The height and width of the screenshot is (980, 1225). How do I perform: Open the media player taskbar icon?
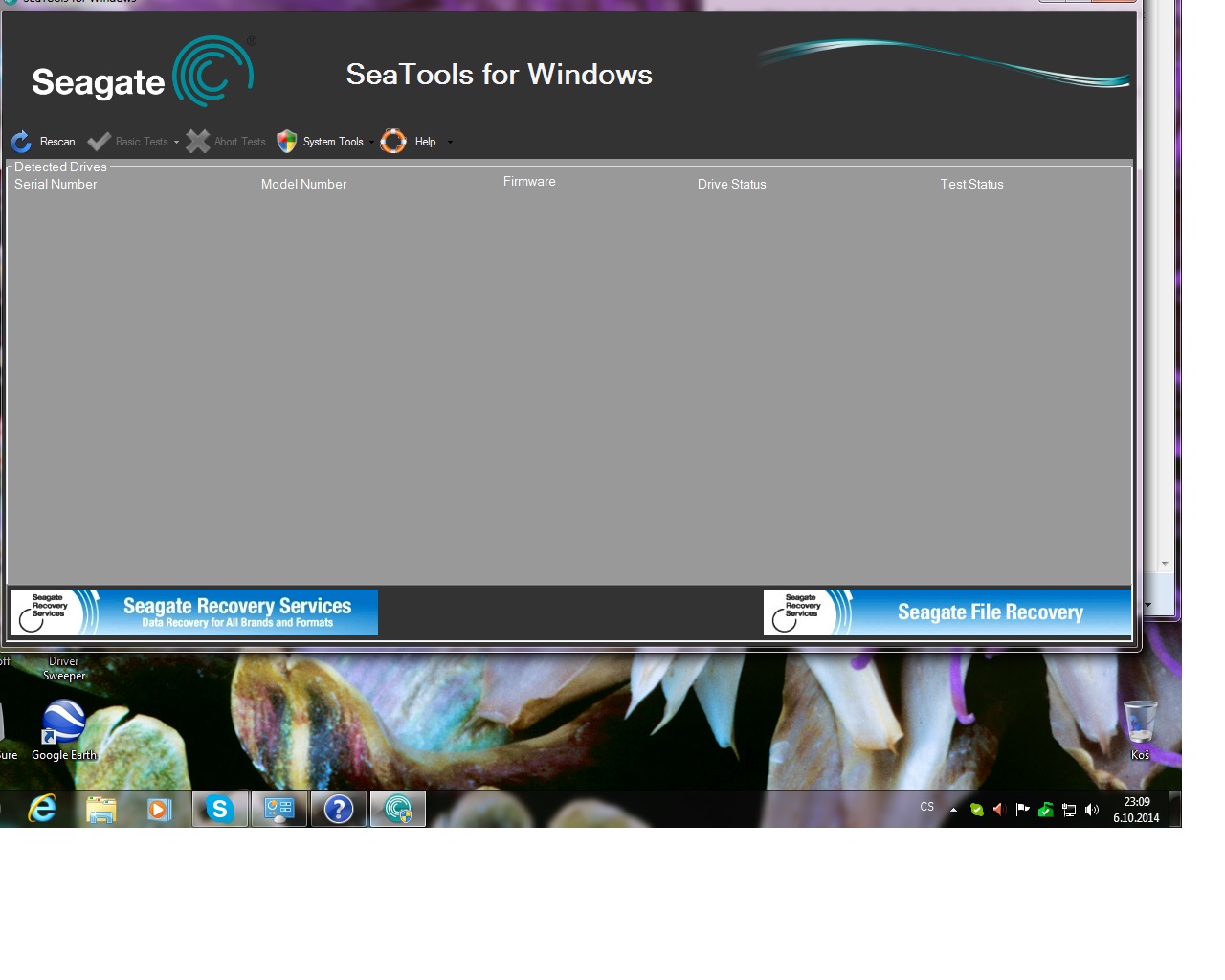tap(159, 810)
